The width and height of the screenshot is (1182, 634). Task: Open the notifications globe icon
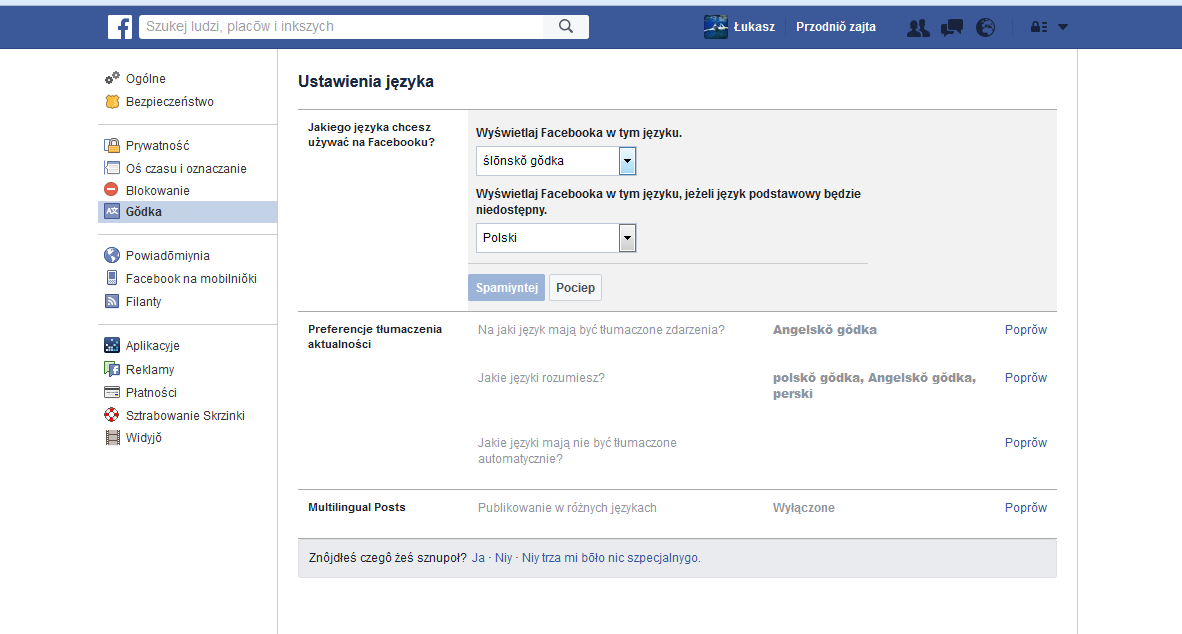tap(985, 28)
